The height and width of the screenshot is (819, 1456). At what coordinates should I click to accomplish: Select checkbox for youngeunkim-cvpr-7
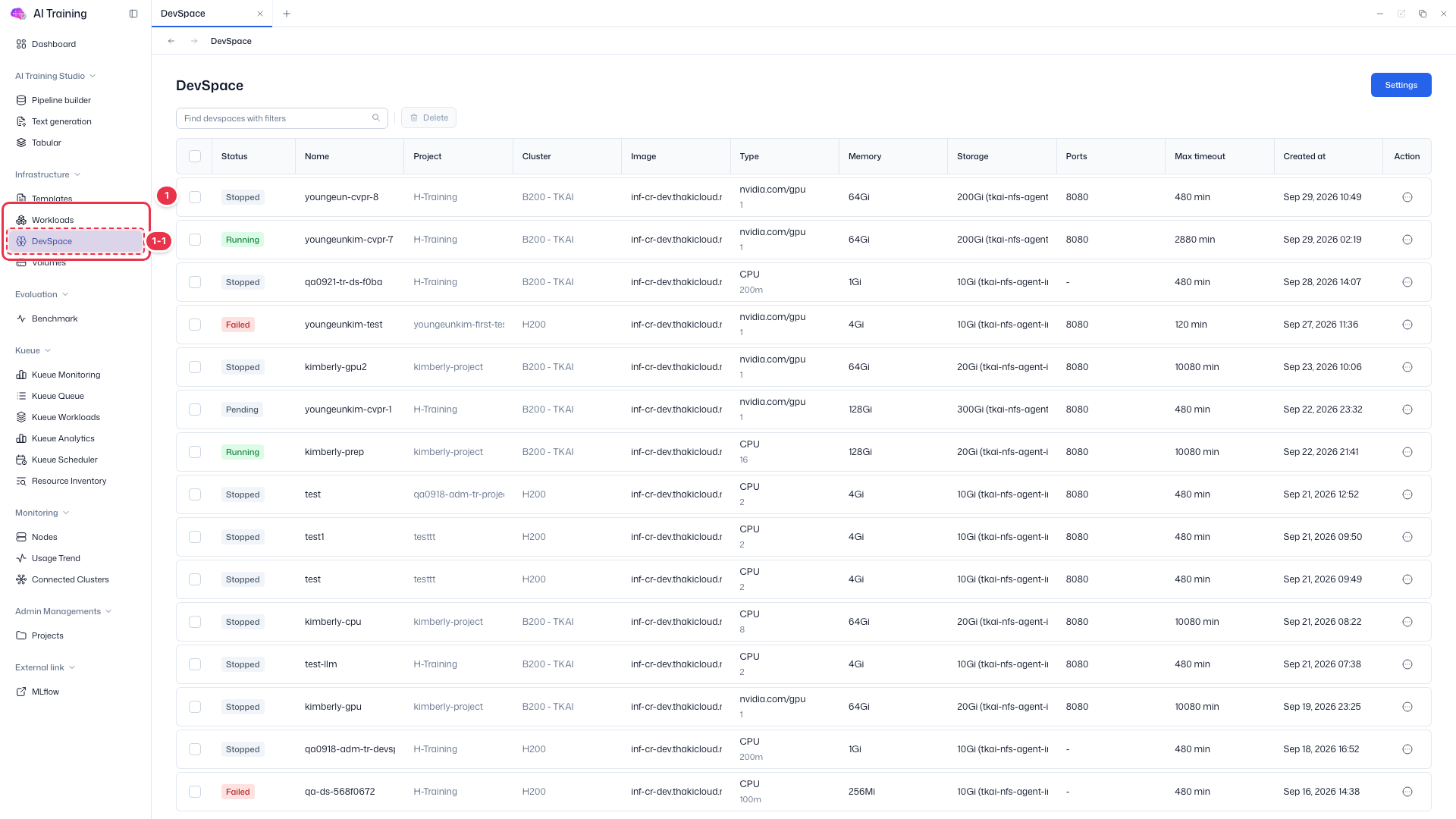(x=195, y=240)
